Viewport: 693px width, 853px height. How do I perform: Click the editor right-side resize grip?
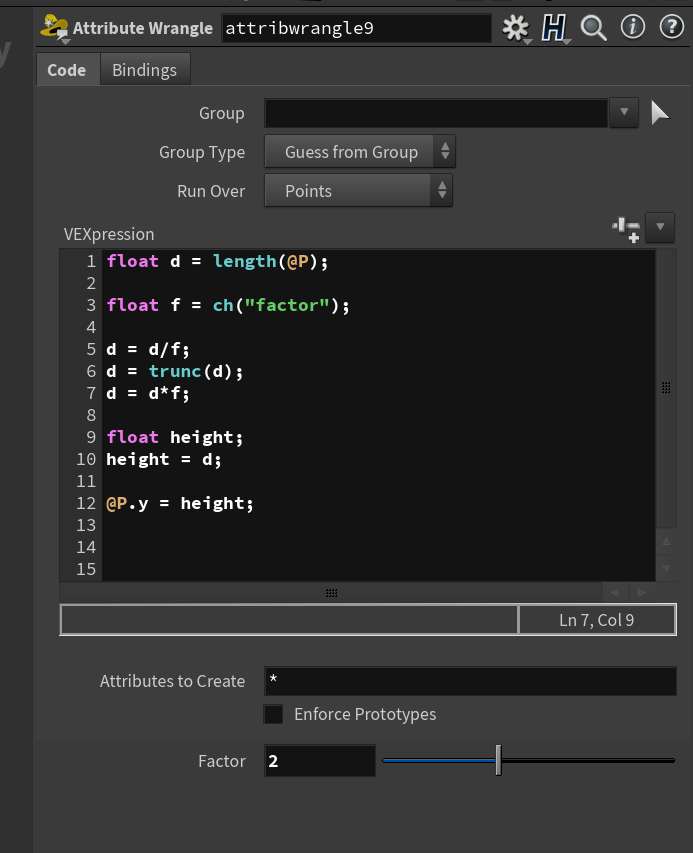(x=666, y=387)
